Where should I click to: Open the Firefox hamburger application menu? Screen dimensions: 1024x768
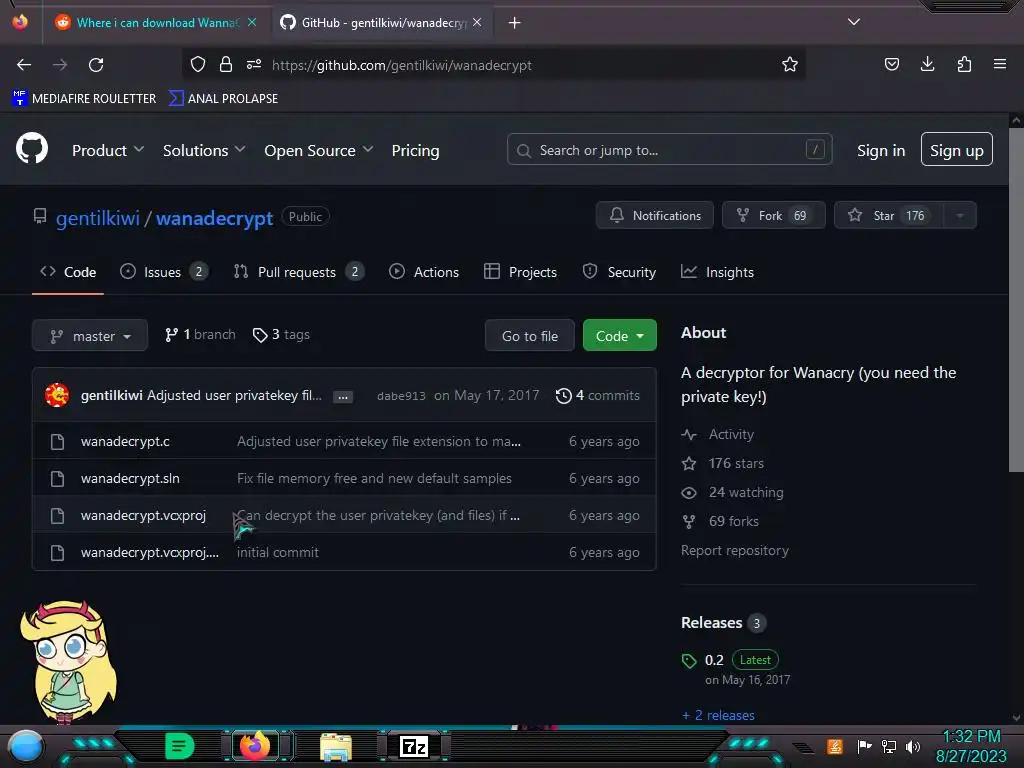(x=1000, y=64)
